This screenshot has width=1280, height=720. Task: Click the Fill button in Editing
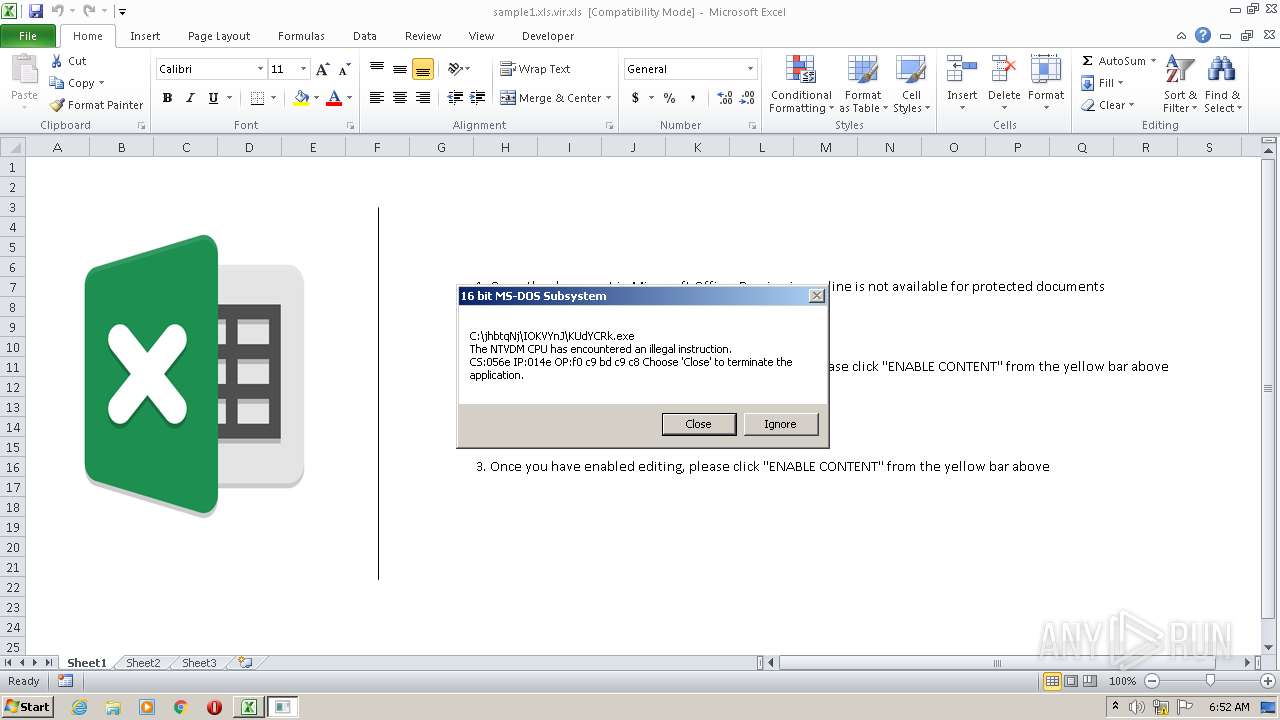pos(1103,83)
